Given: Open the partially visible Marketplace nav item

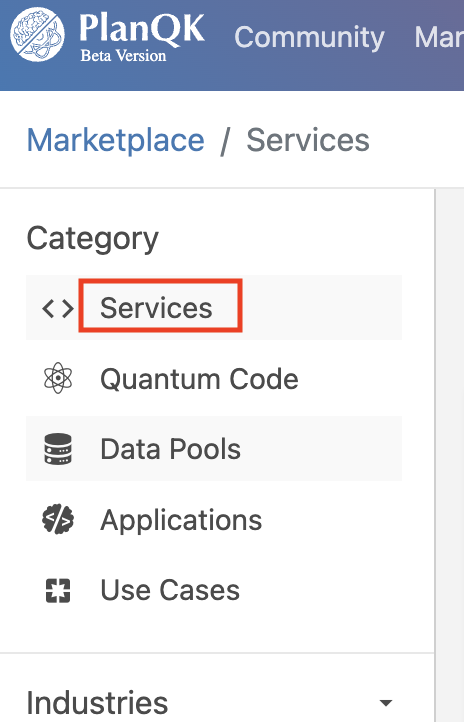Looking at the screenshot, I should (x=439, y=37).
